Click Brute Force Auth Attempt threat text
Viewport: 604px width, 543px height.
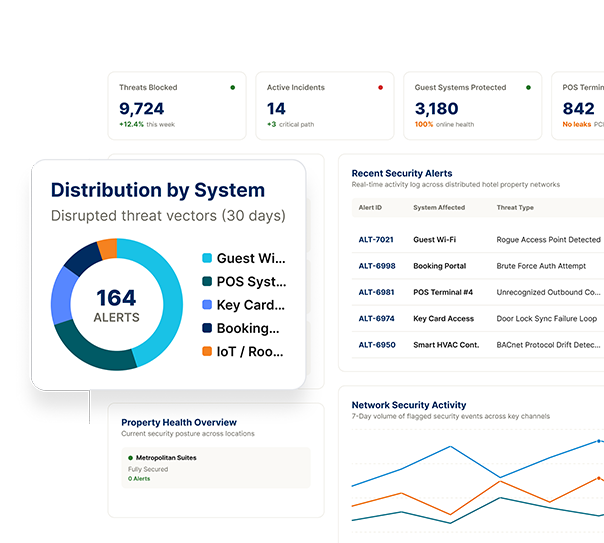click(x=541, y=266)
